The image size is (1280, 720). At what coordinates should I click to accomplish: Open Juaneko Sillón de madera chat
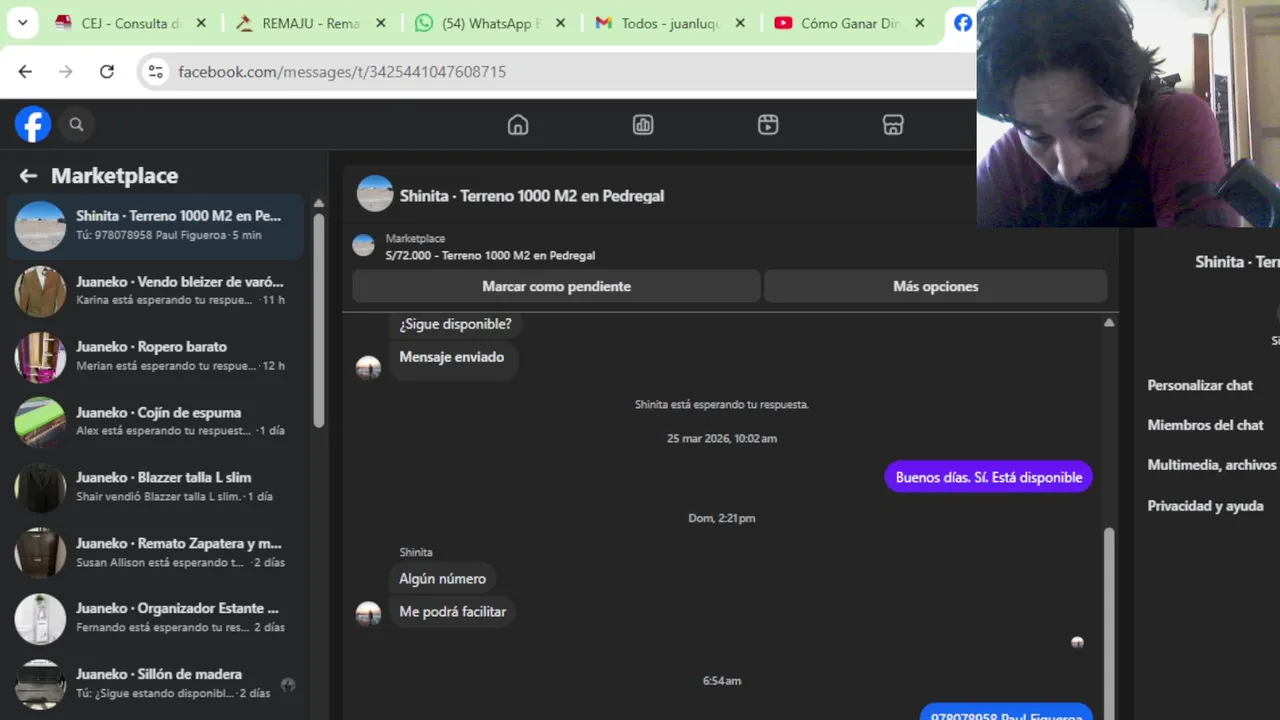(155, 684)
